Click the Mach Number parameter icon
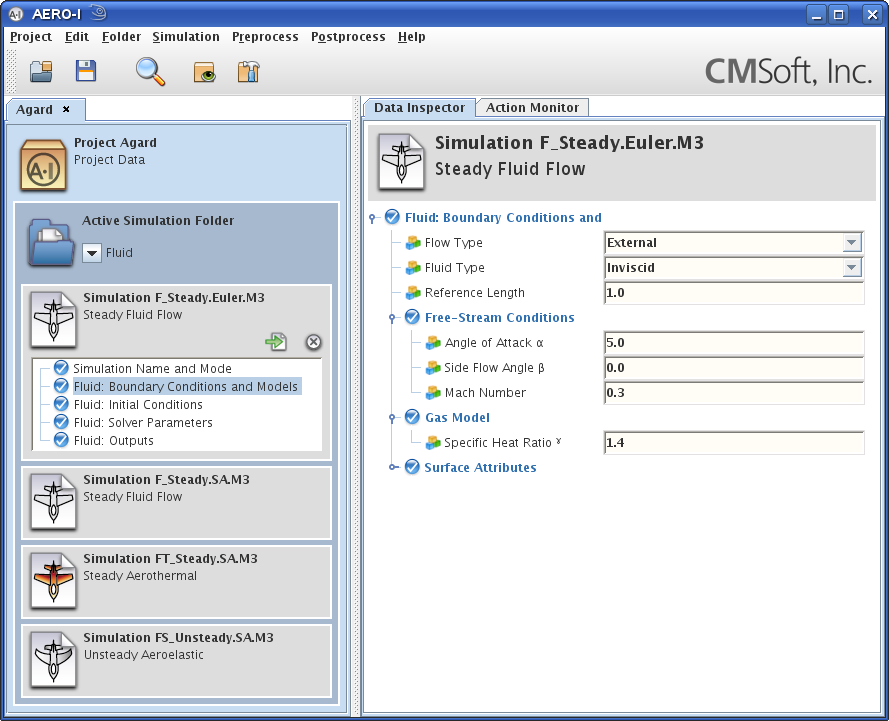 pos(433,392)
